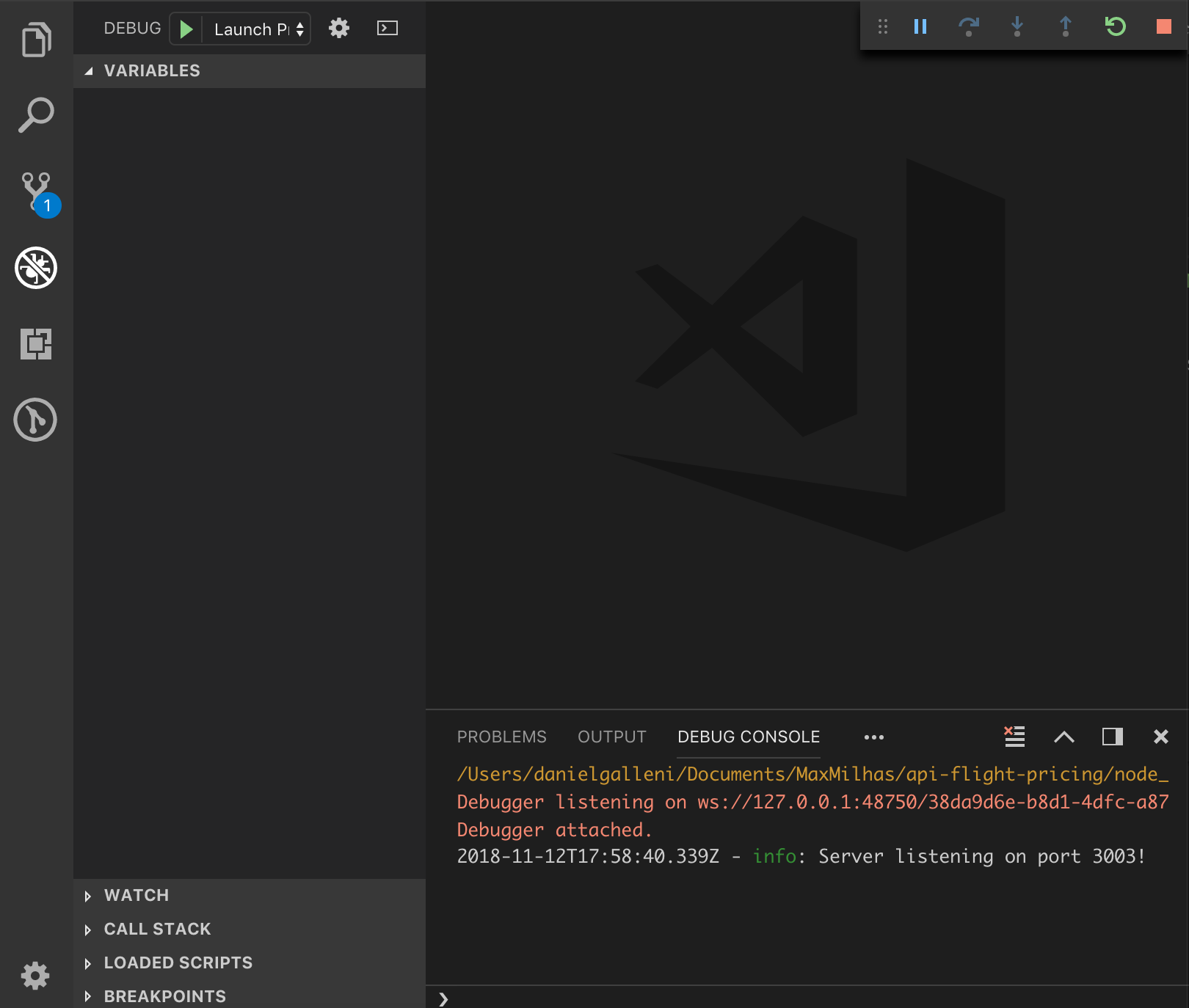This screenshot has width=1189, height=1008.
Task: Expand the Watch section
Action: coord(137,895)
